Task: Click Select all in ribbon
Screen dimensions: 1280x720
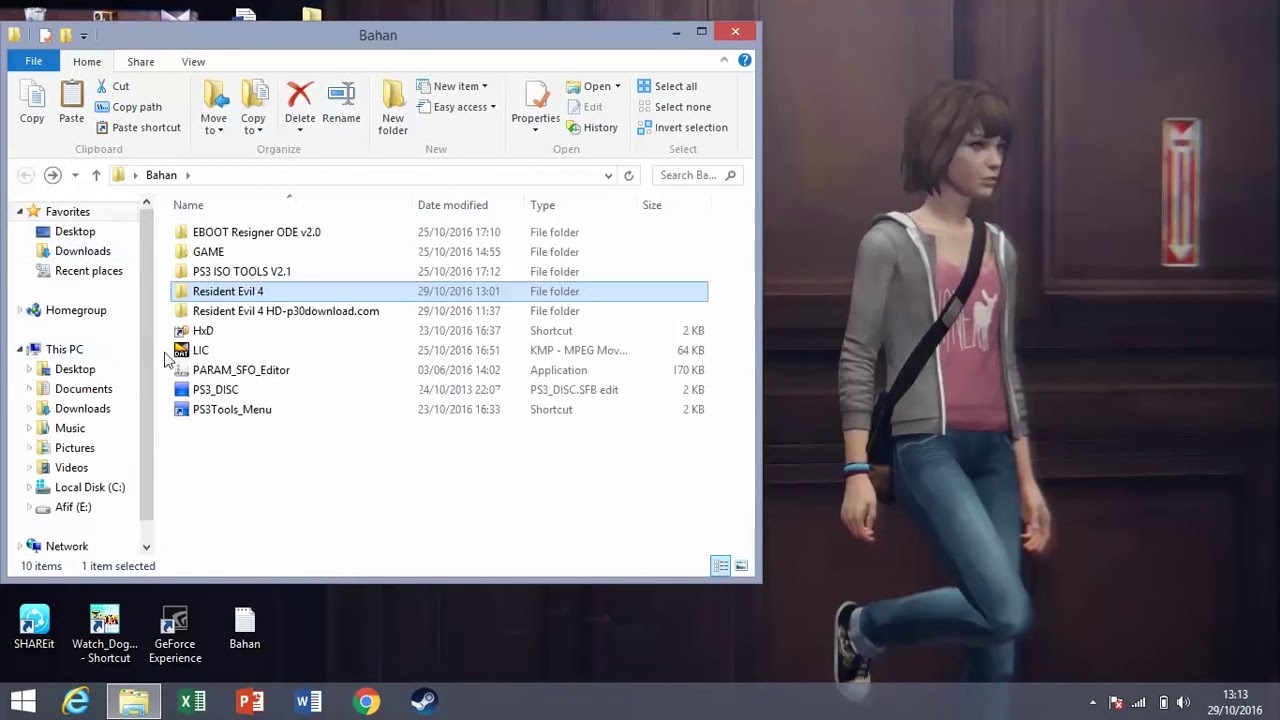Action: click(667, 86)
